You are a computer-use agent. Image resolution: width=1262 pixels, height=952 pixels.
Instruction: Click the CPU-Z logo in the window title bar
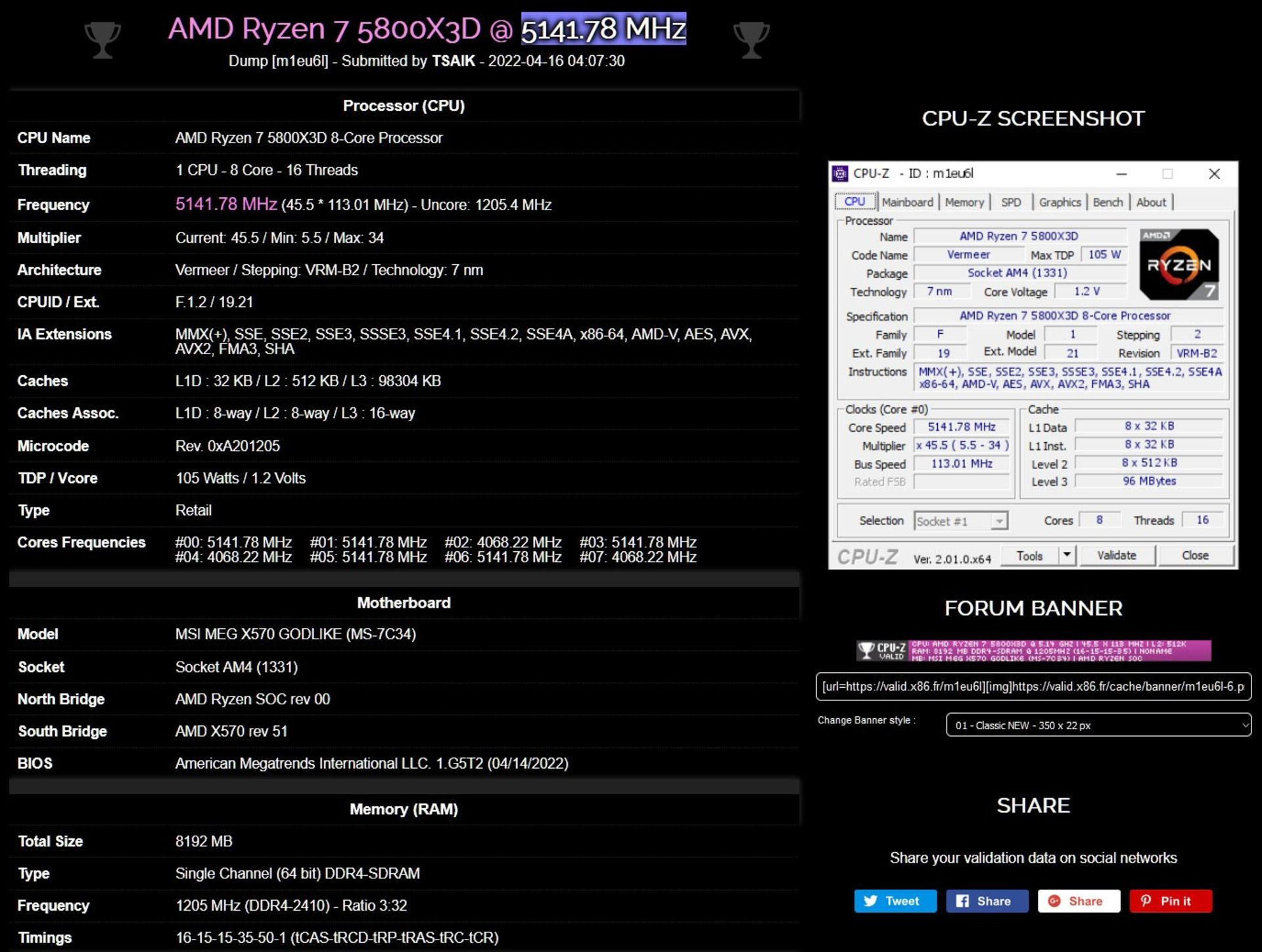pyautogui.click(x=840, y=173)
